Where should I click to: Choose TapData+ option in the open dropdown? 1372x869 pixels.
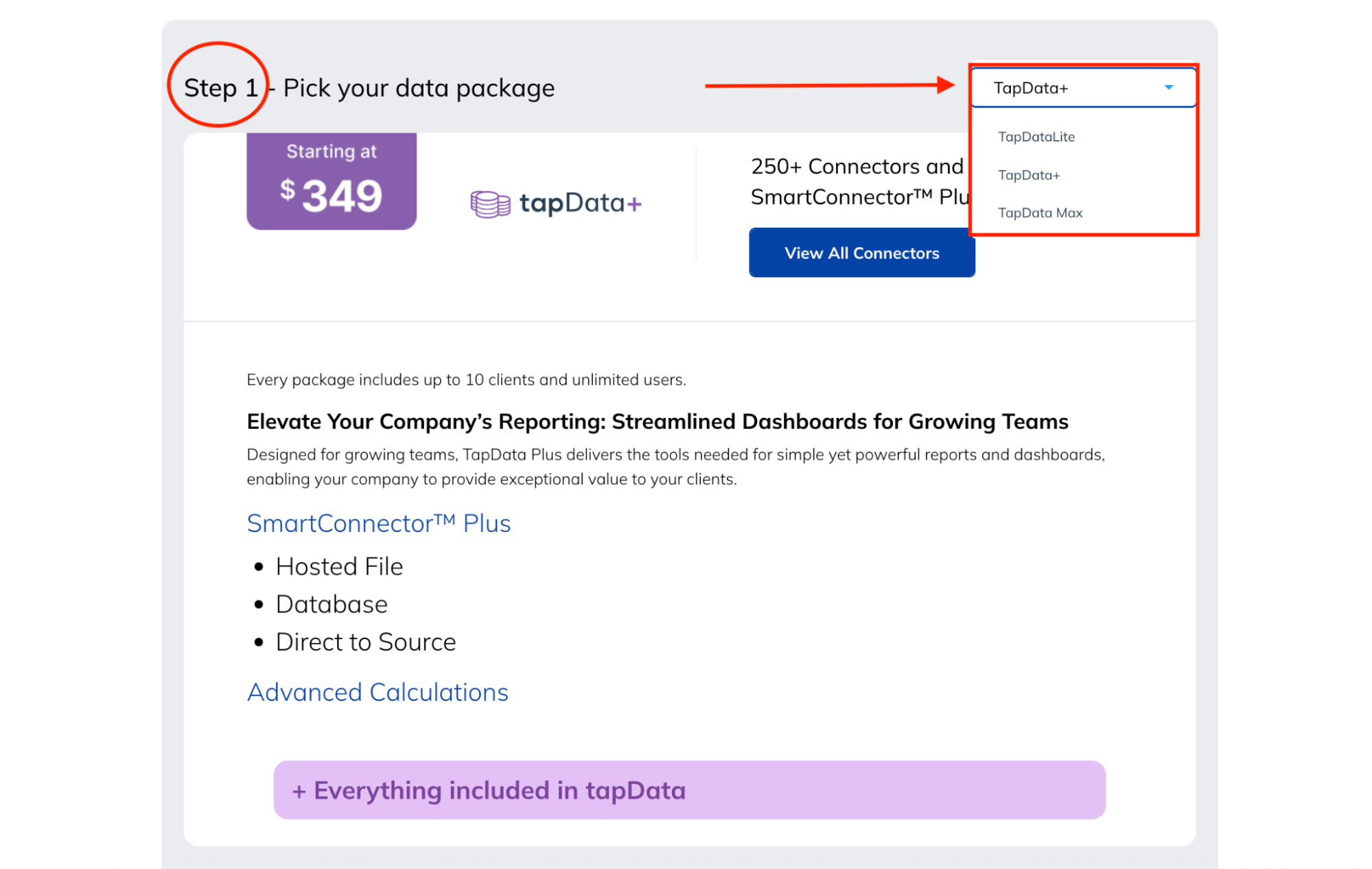click(x=1030, y=175)
